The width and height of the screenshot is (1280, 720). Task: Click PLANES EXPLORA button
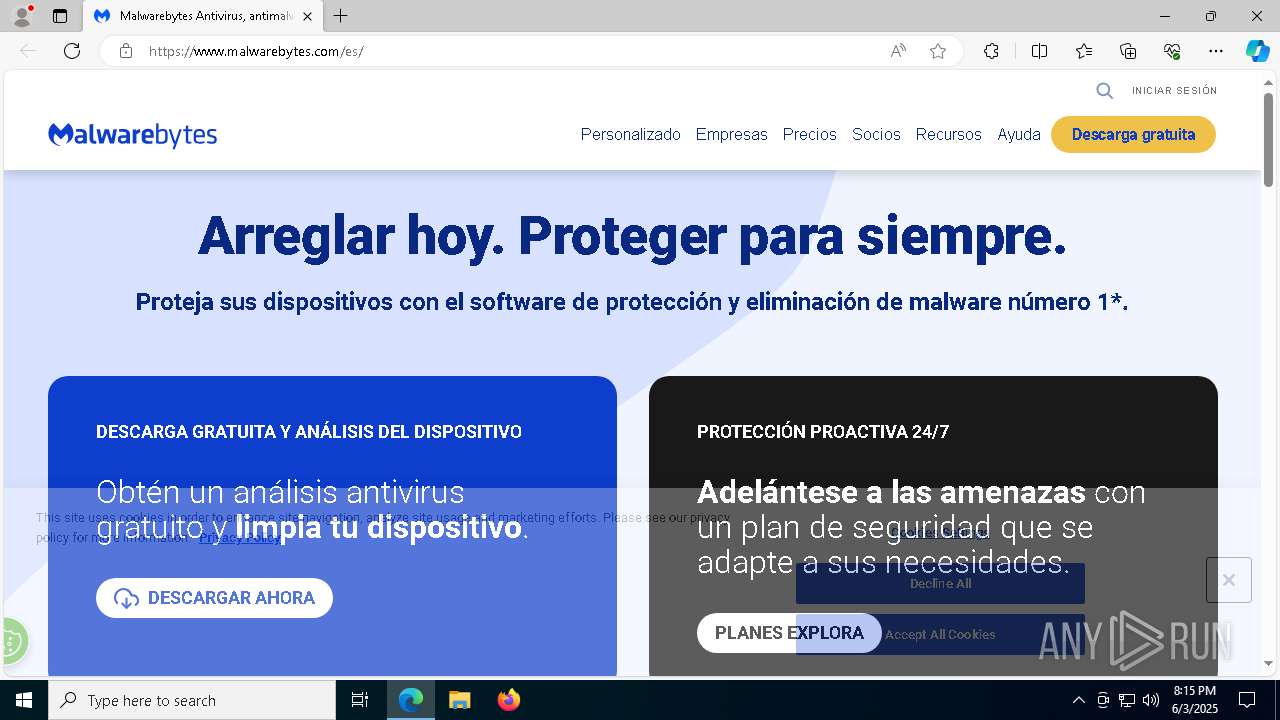click(x=789, y=633)
